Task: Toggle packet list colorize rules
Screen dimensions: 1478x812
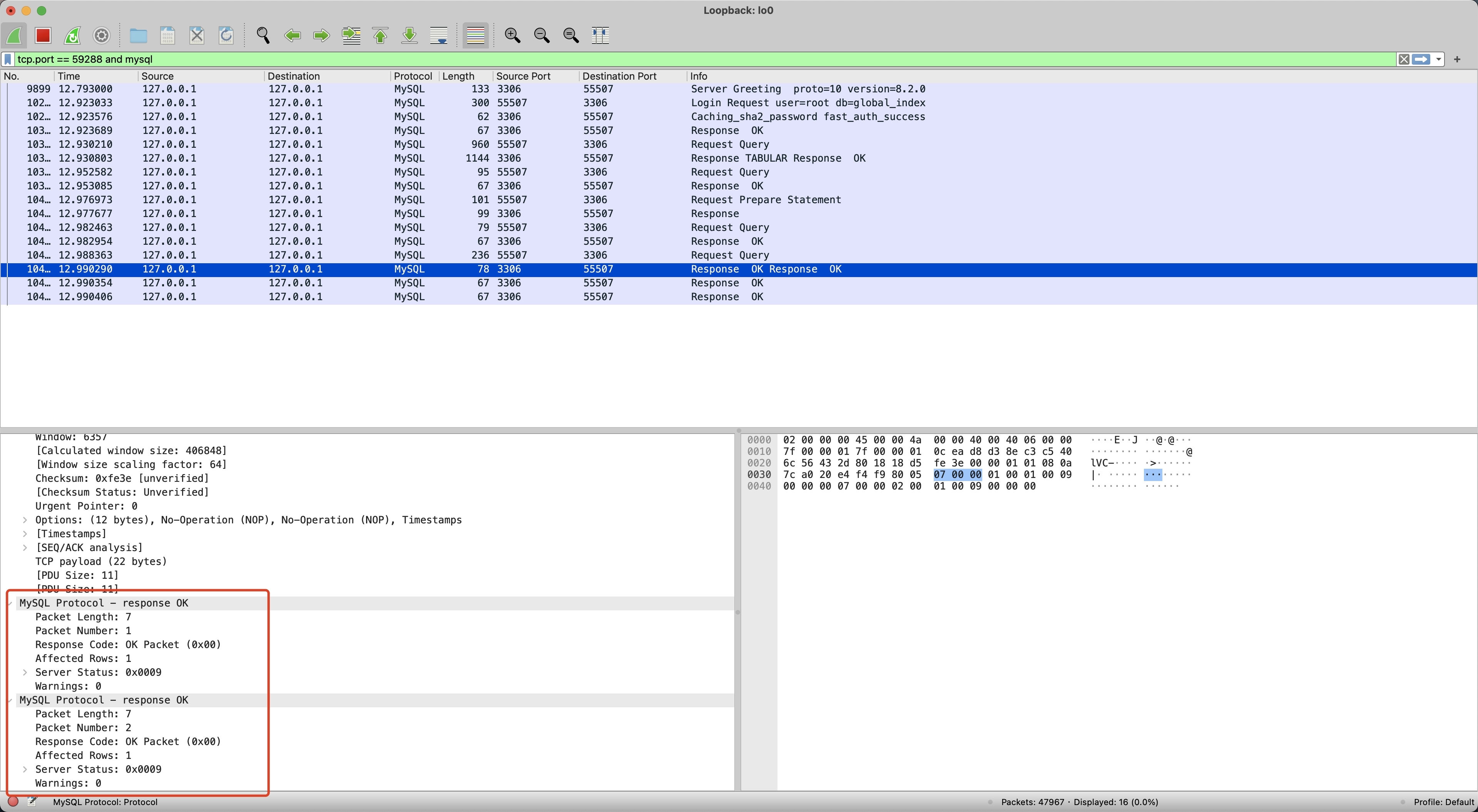Action: click(475, 35)
